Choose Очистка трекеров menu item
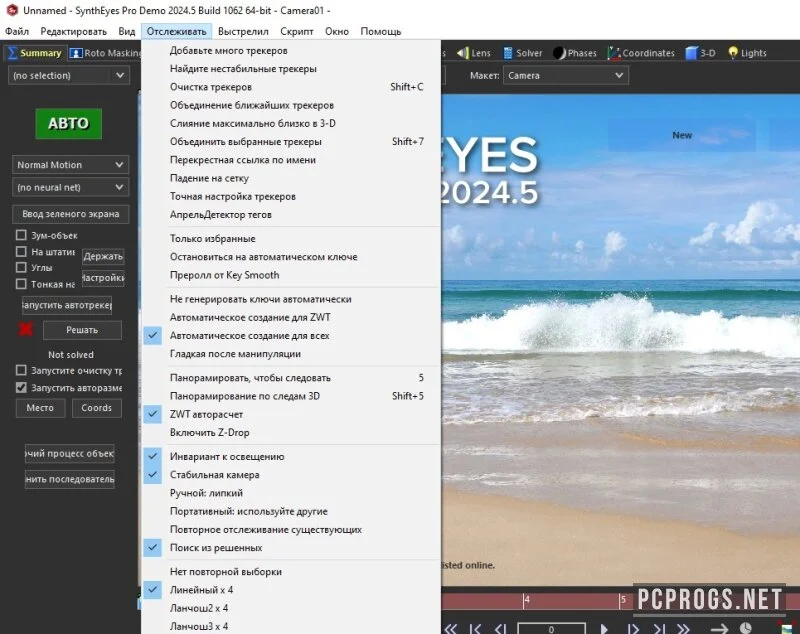The image size is (800, 634). click(x=291, y=87)
